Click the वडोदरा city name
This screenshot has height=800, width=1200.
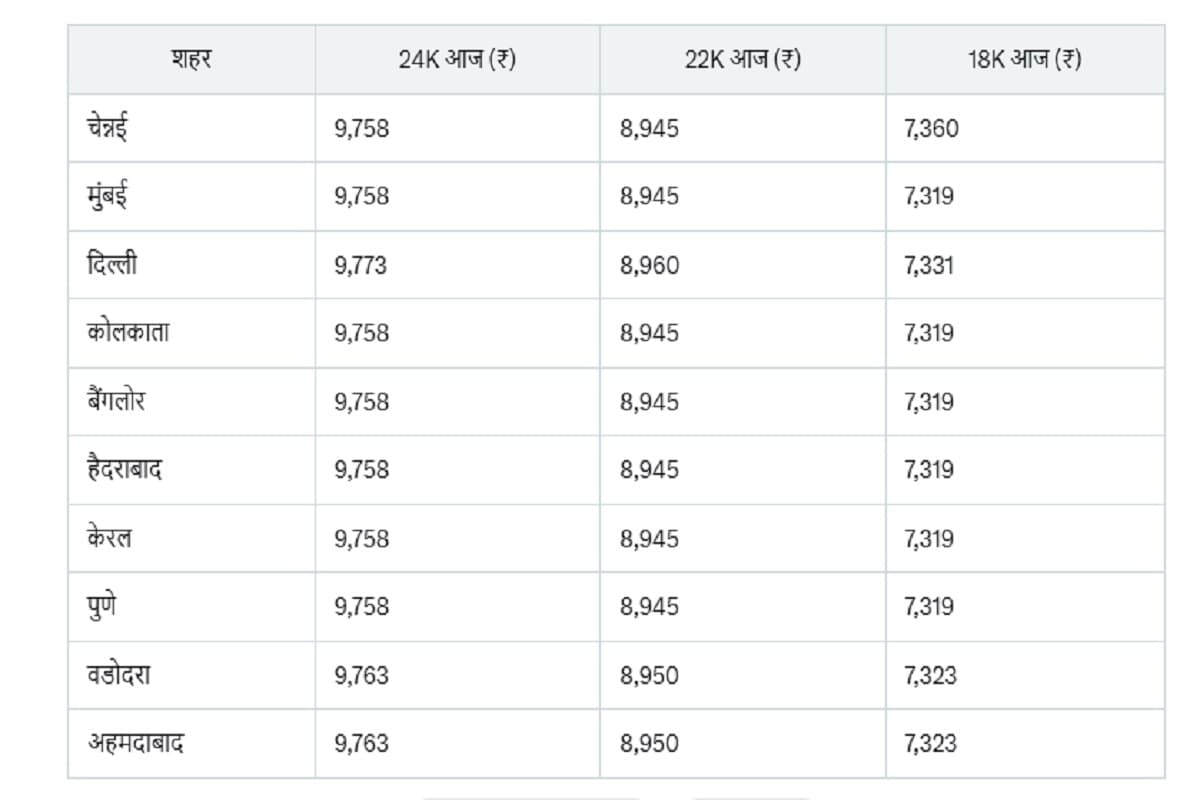[119, 676]
